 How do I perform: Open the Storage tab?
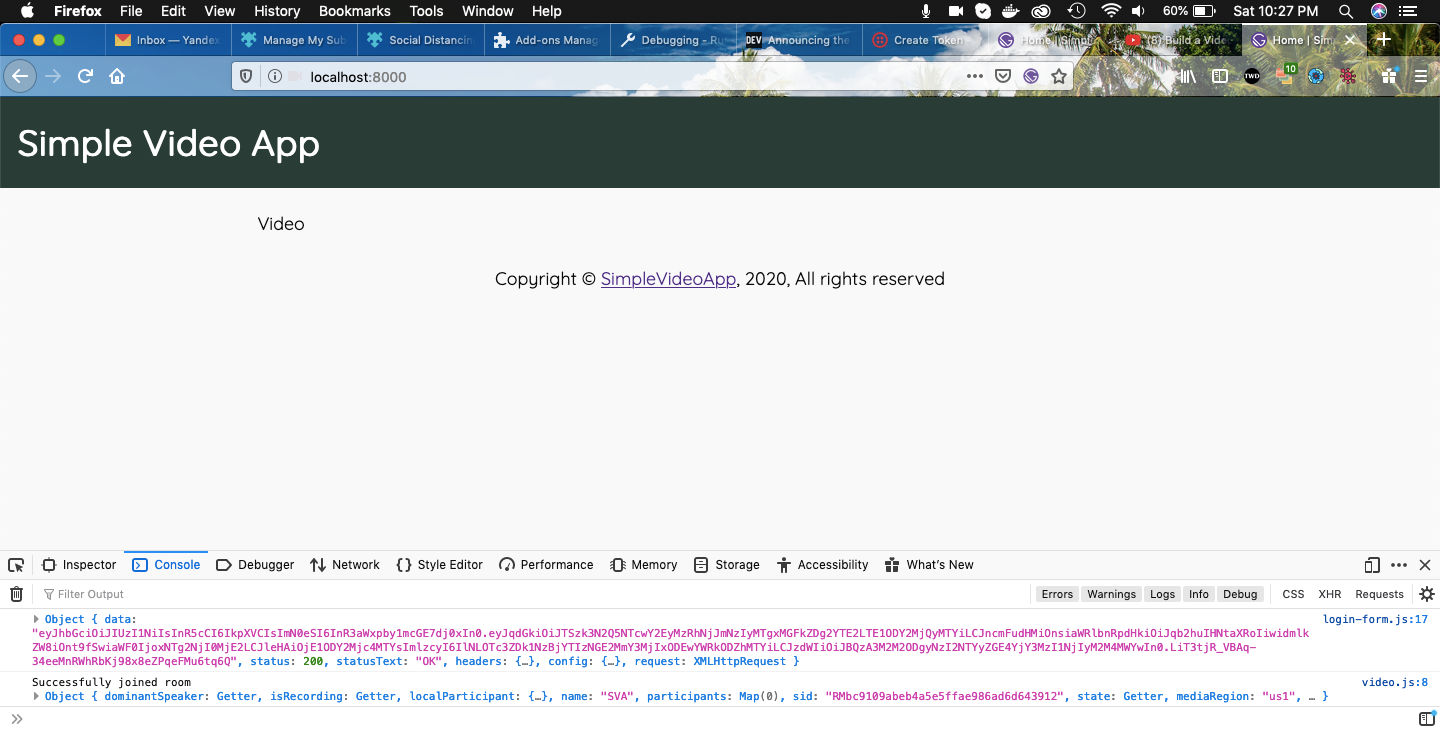[727, 565]
